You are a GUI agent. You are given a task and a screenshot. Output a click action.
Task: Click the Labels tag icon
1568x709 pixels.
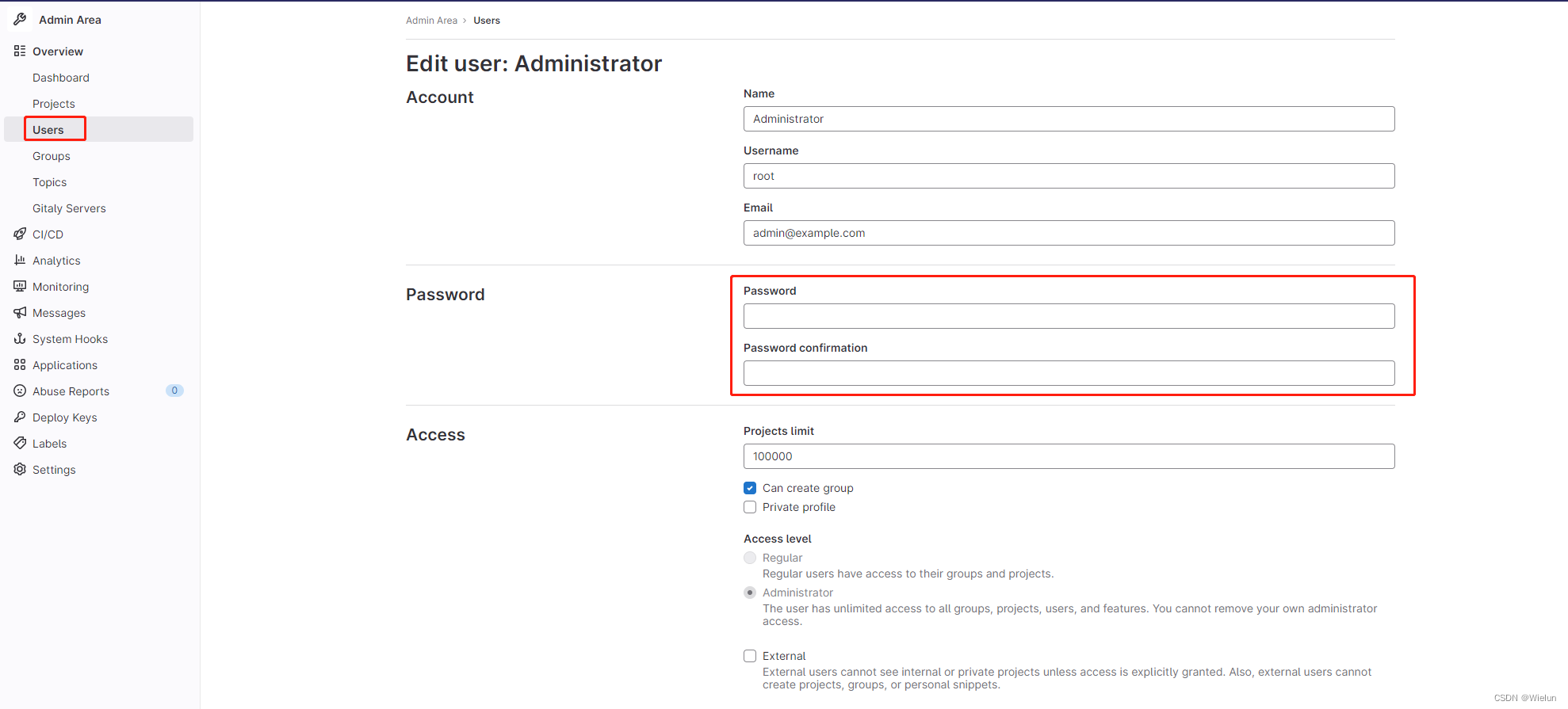[x=20, y=443]
